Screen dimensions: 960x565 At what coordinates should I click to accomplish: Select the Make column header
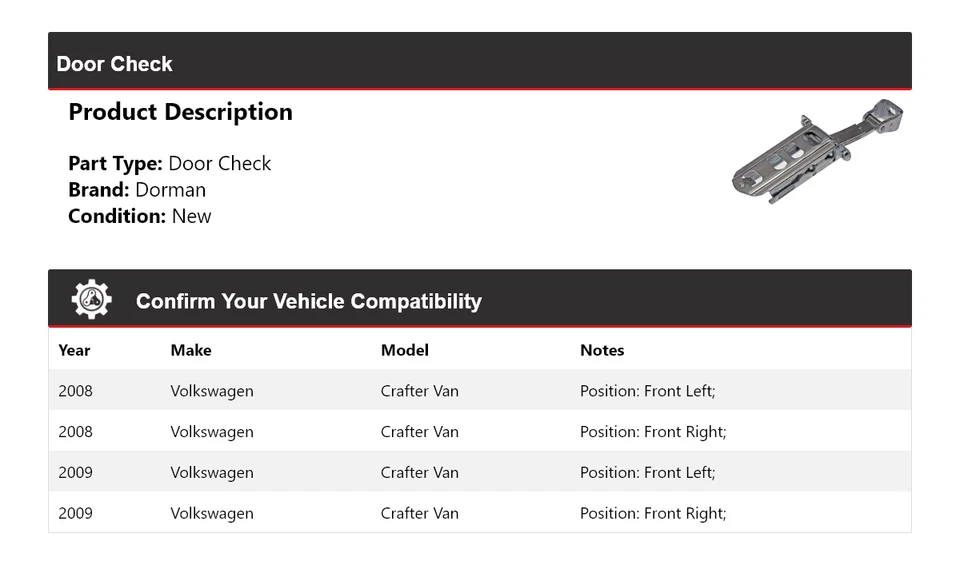191,350
